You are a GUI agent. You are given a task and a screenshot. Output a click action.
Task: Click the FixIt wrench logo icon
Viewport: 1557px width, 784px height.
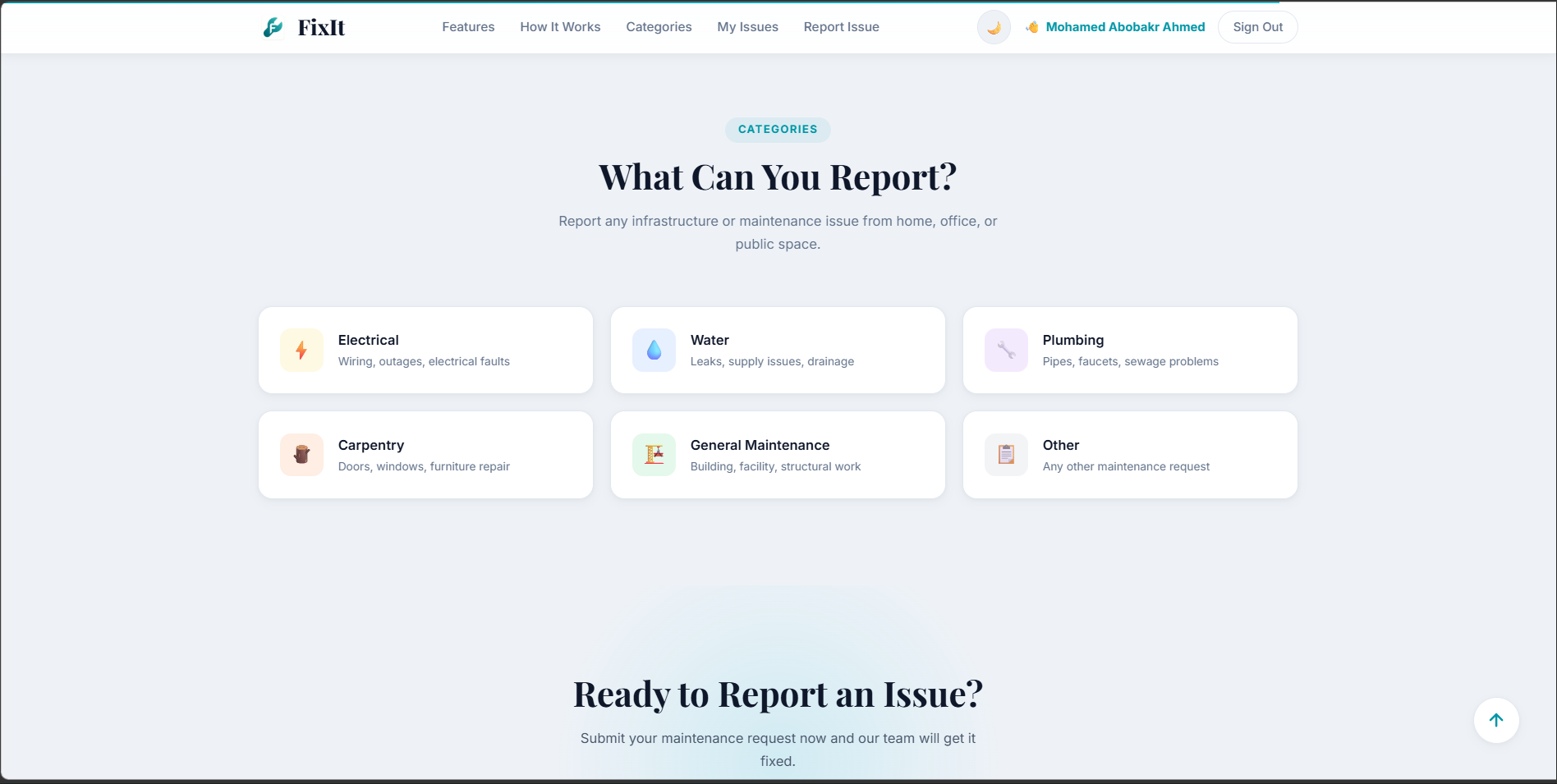click(x=273, y=27)
